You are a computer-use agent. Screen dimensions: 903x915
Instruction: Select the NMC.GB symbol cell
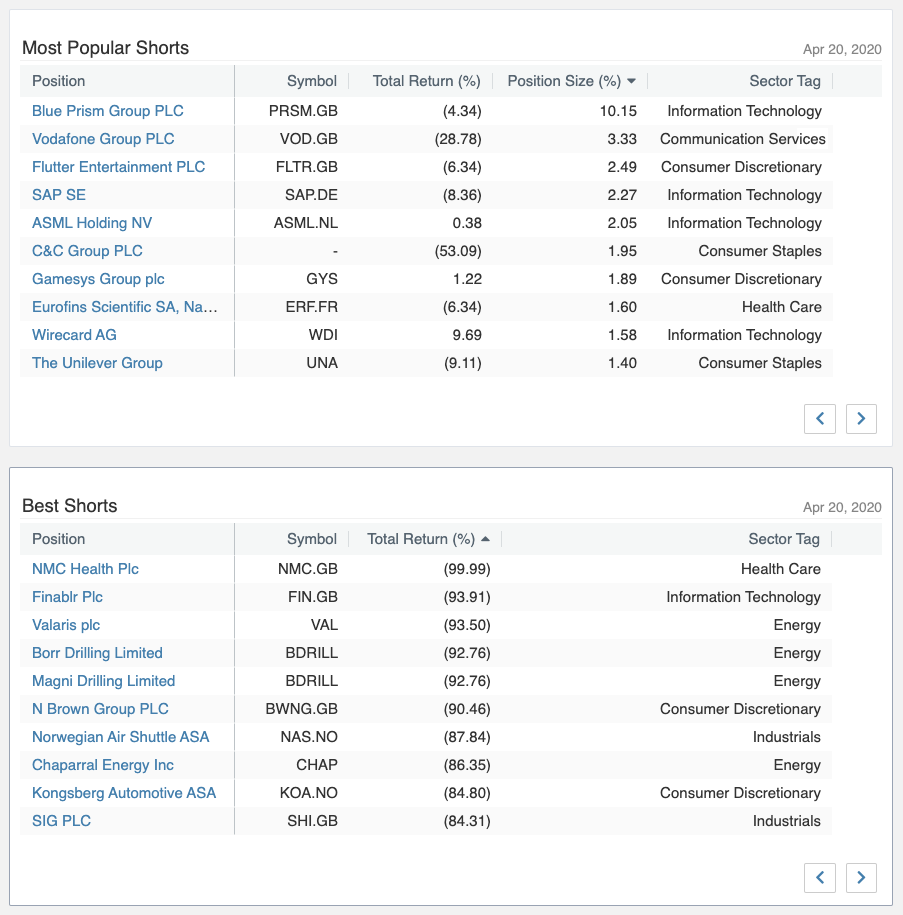[308, 569]
